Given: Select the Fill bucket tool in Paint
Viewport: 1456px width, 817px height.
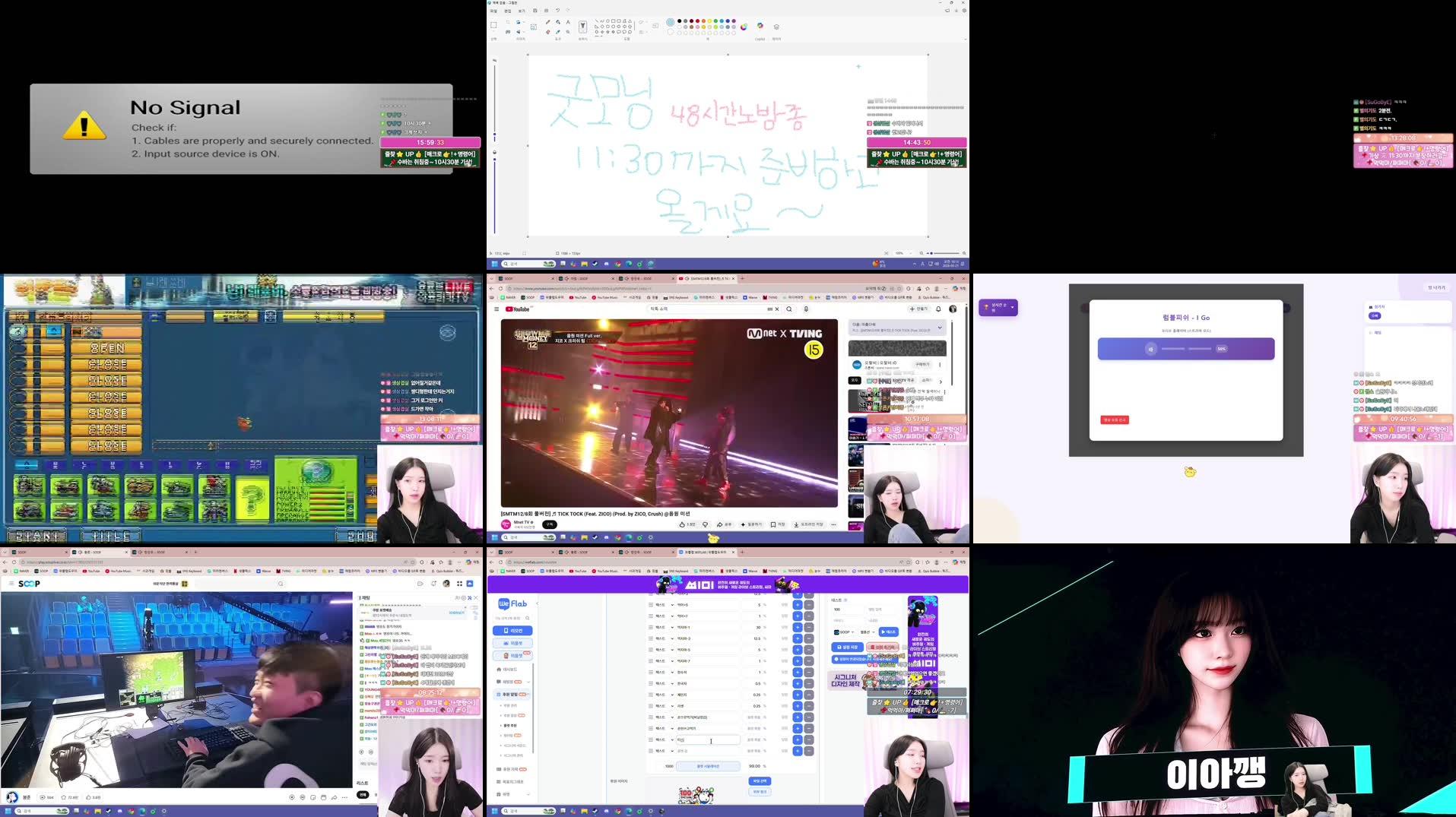Looking at the screenshot, I should tap(558, 21).
